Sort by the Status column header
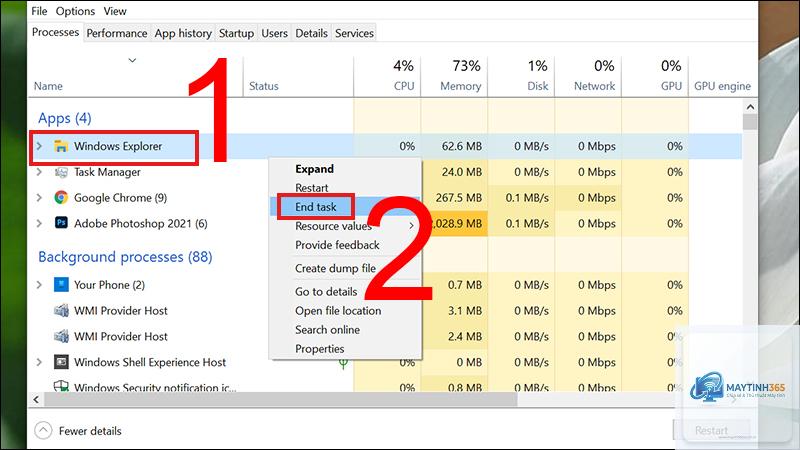The height and width of the screenshot is (450, 800). pos(264,86)
